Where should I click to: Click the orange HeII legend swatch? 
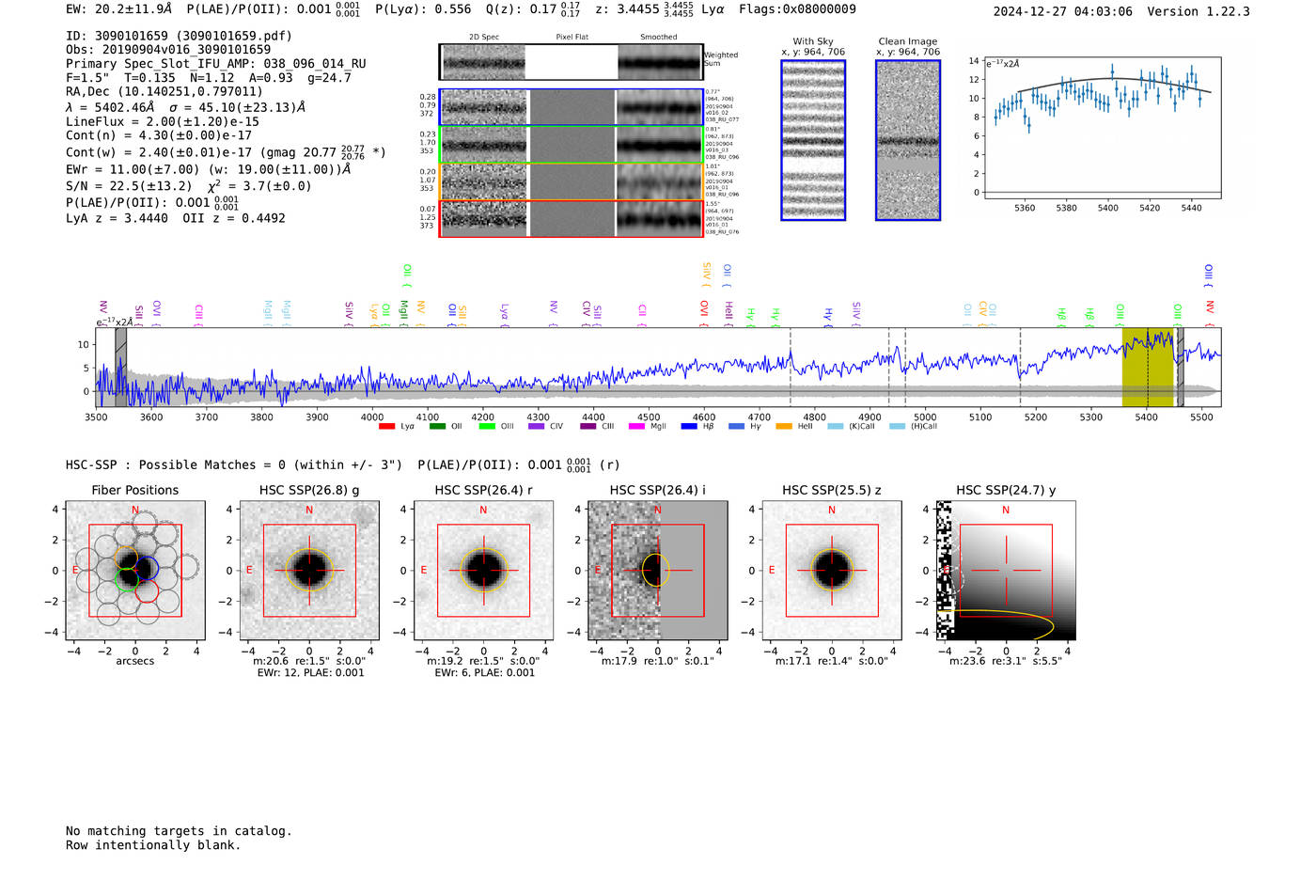[x=784, y=427]
